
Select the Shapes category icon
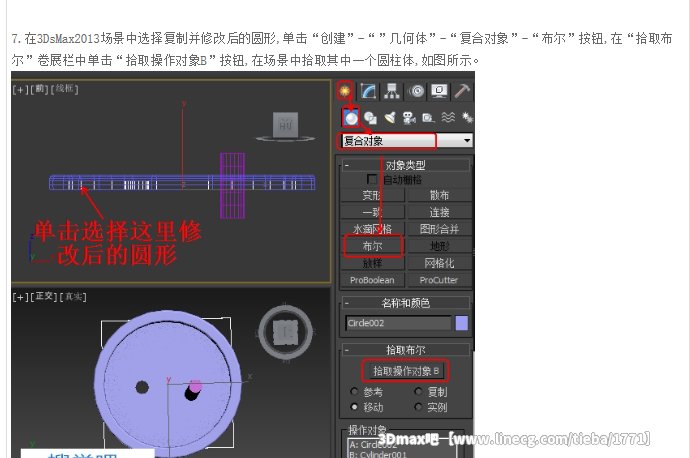point(371,117)
